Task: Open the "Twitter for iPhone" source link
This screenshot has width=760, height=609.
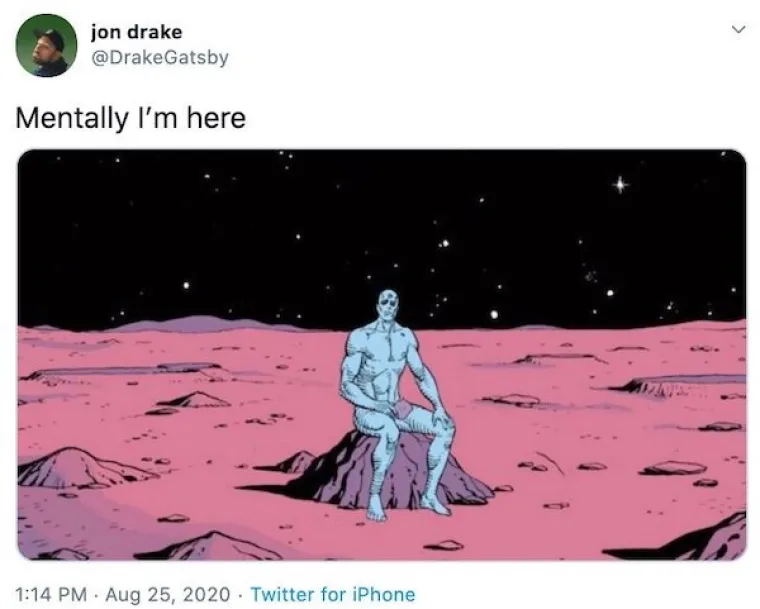Action: [x=333, y=594]
